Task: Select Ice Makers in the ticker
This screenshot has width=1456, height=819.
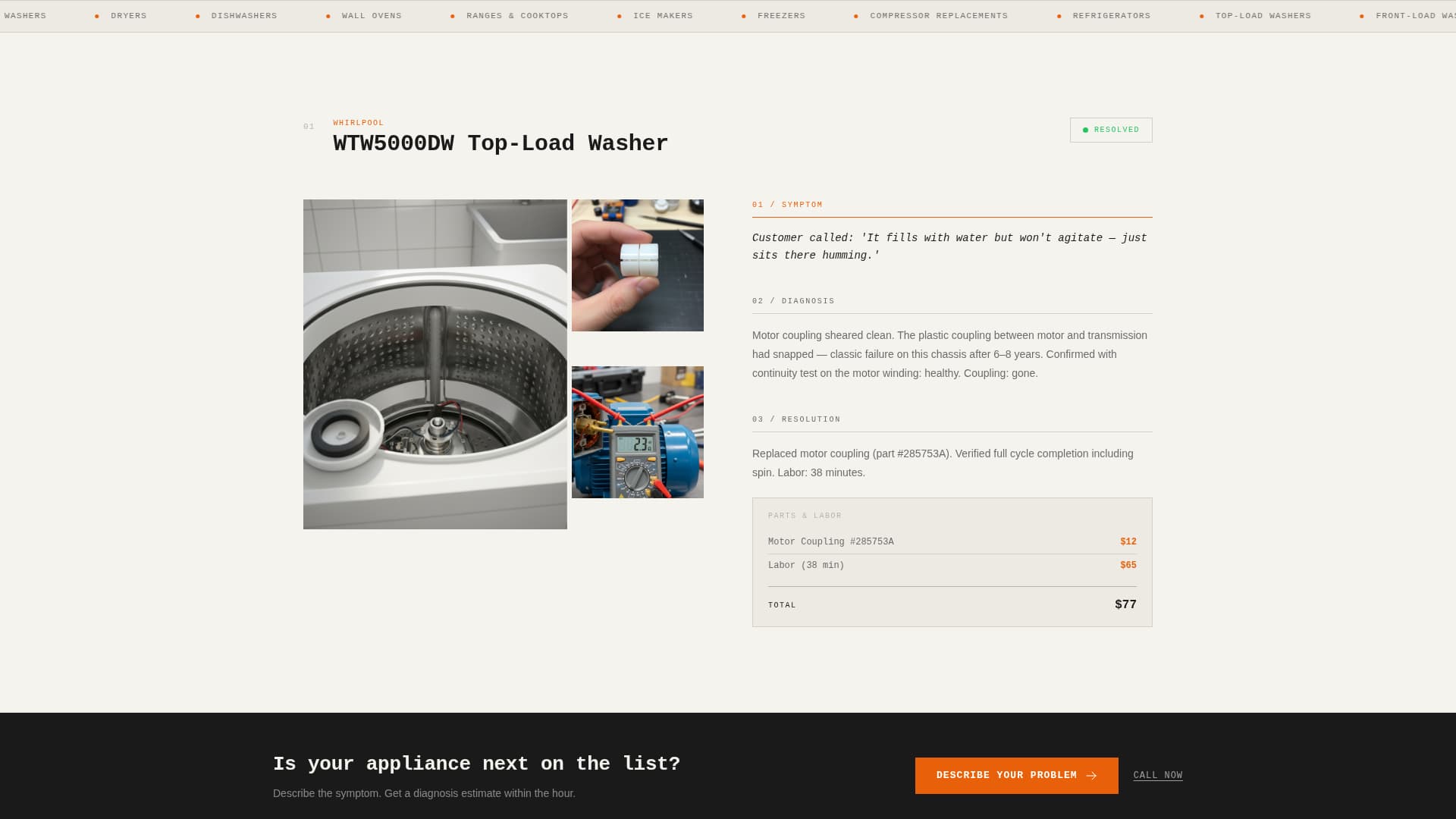Action: [663, 16]
